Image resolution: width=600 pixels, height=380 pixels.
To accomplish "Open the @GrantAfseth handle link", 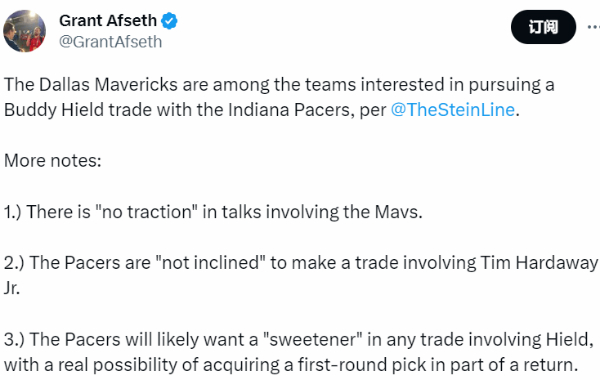I will (x=111, y=42).
